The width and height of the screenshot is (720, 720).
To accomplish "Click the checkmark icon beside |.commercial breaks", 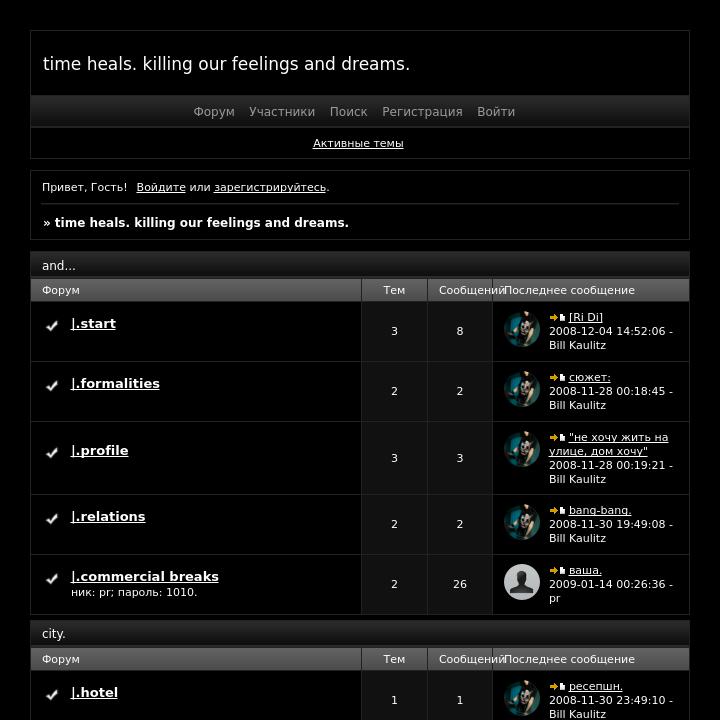I will (x=52, y=579).
